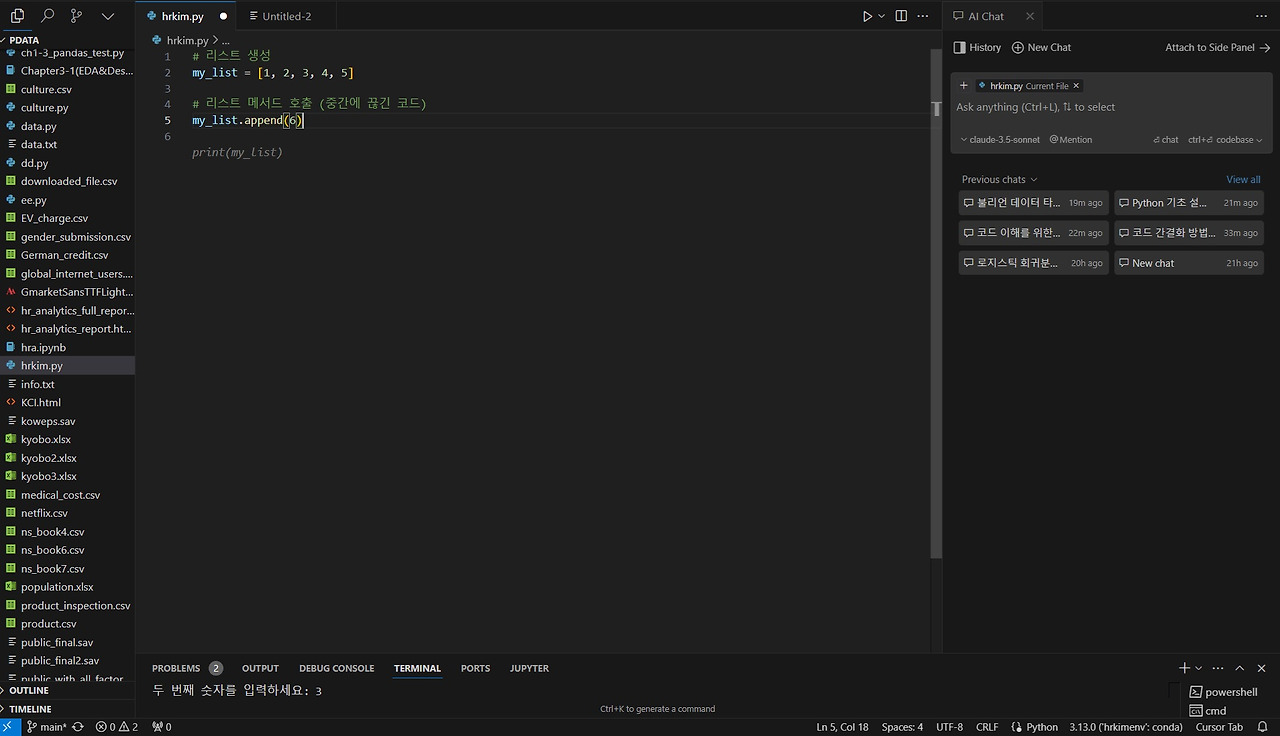The height and width of the screenshot is (736, 1280).
Task: Open the previous chat from 22m ago
Action: [x=1033, y=233]
